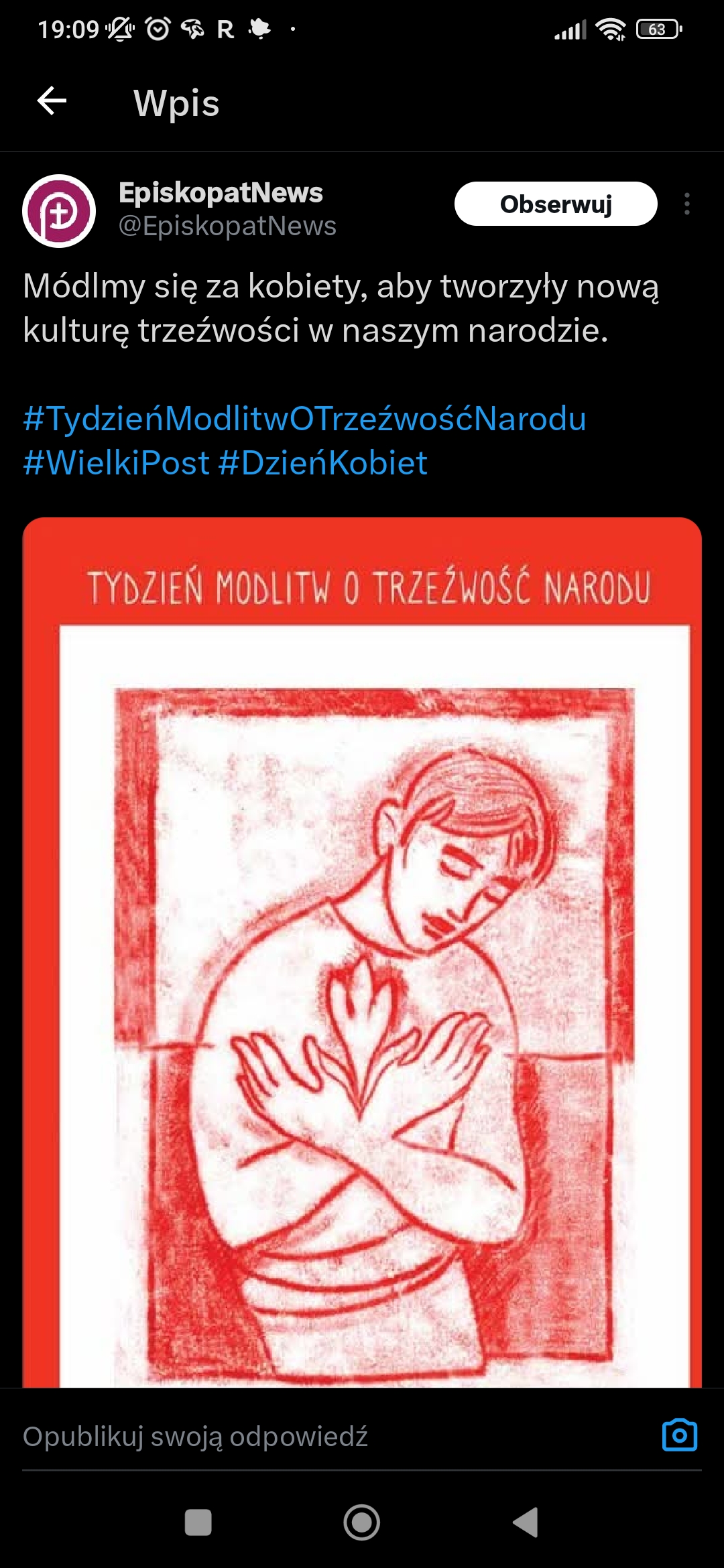Tap the alarm clock status icon
This screenshot has width=724, height=1568.
click(158, 29)
